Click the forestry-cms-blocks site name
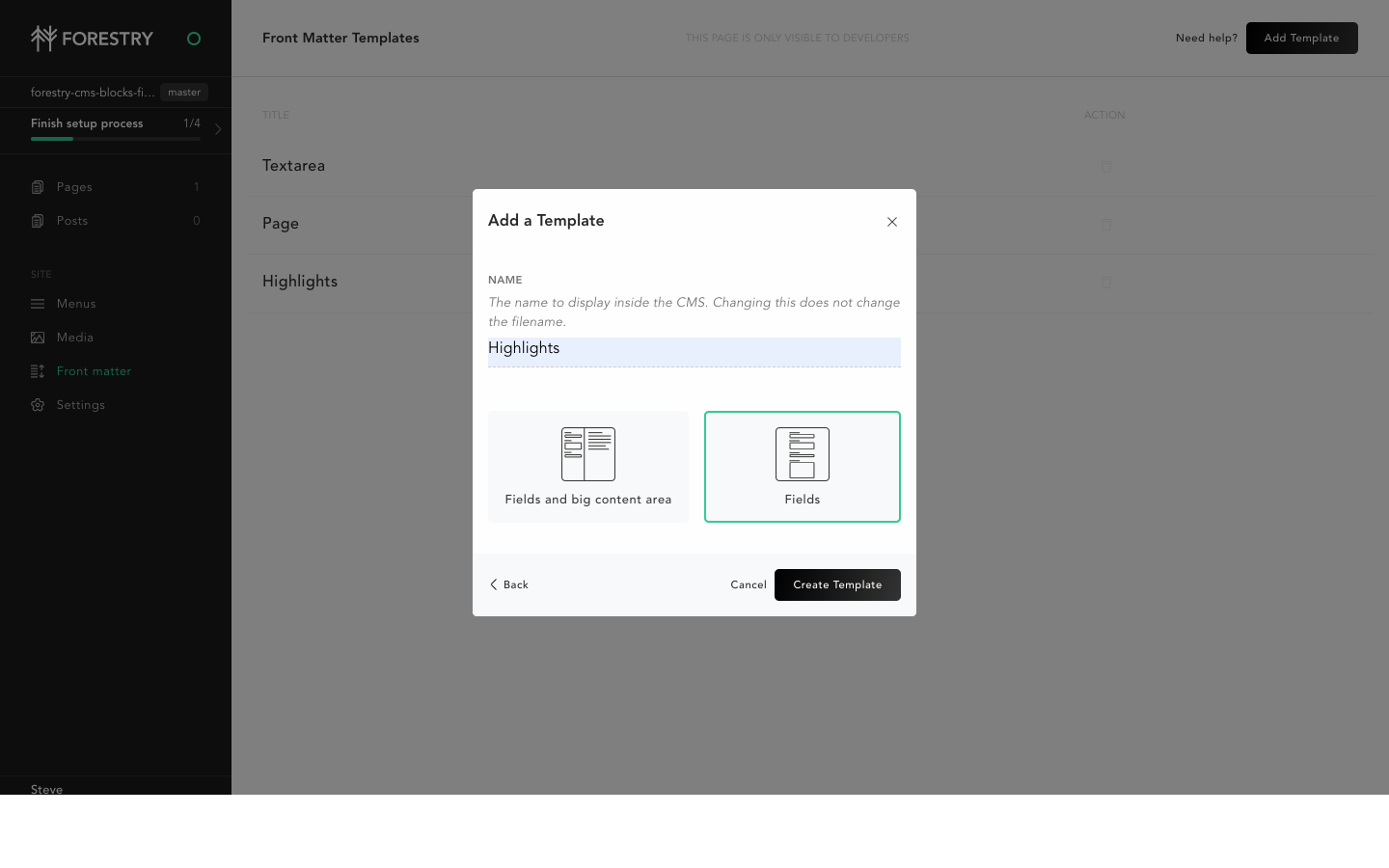Image resolution: width=1389 pixels, height=868 pixels. (93, 93)
